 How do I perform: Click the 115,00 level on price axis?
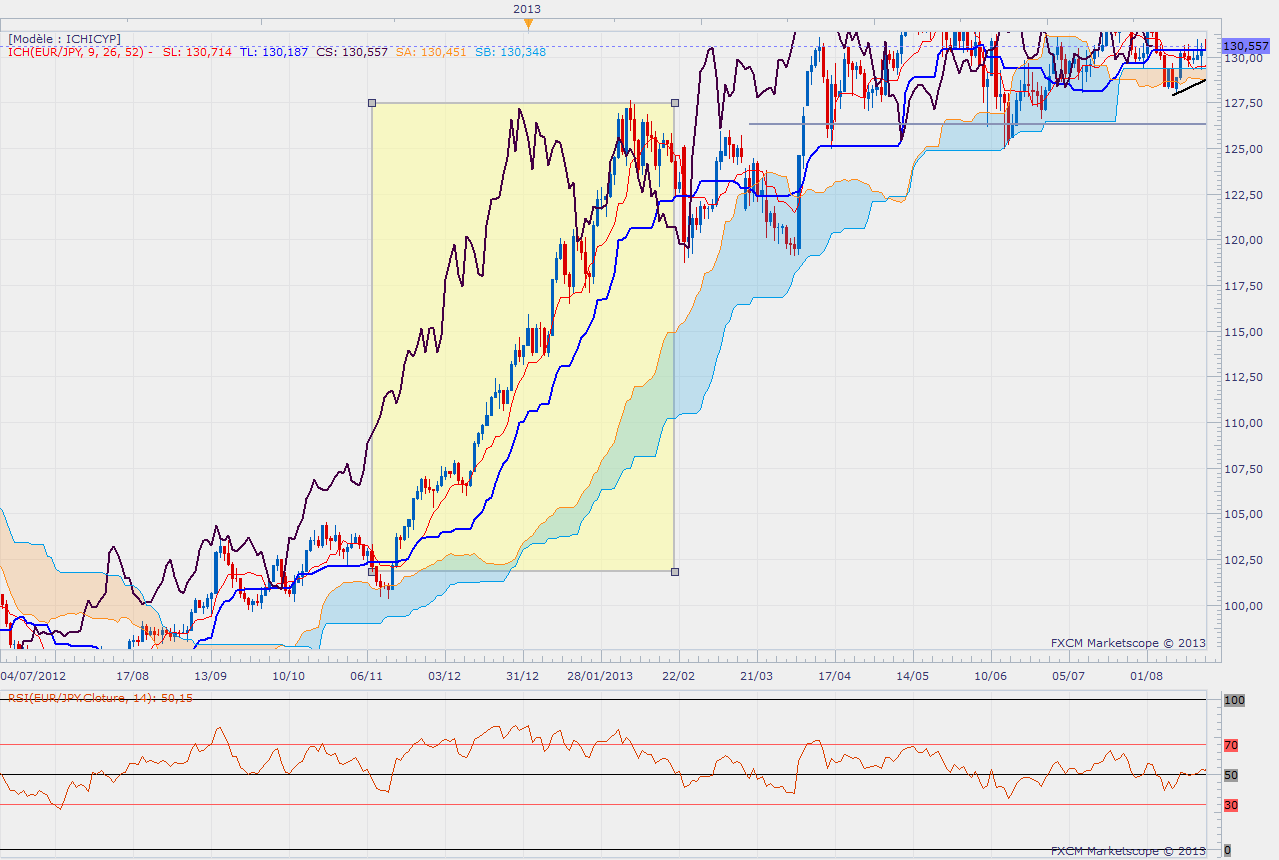point(1246,331)
